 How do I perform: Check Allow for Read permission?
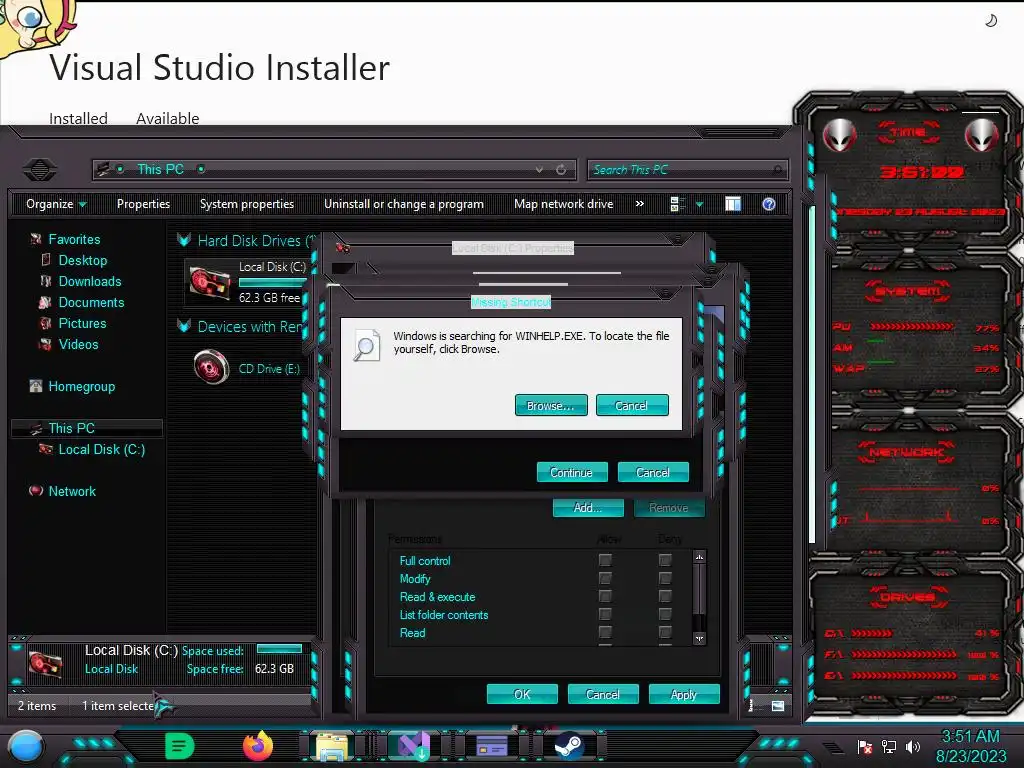[605, 632]
